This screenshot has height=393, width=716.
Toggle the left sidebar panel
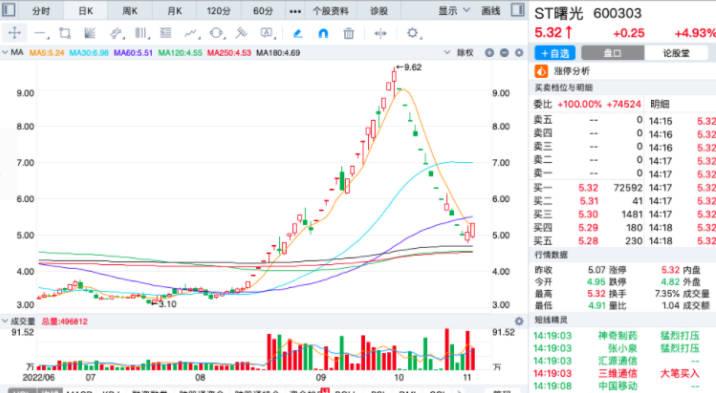(x=9, y=10)
